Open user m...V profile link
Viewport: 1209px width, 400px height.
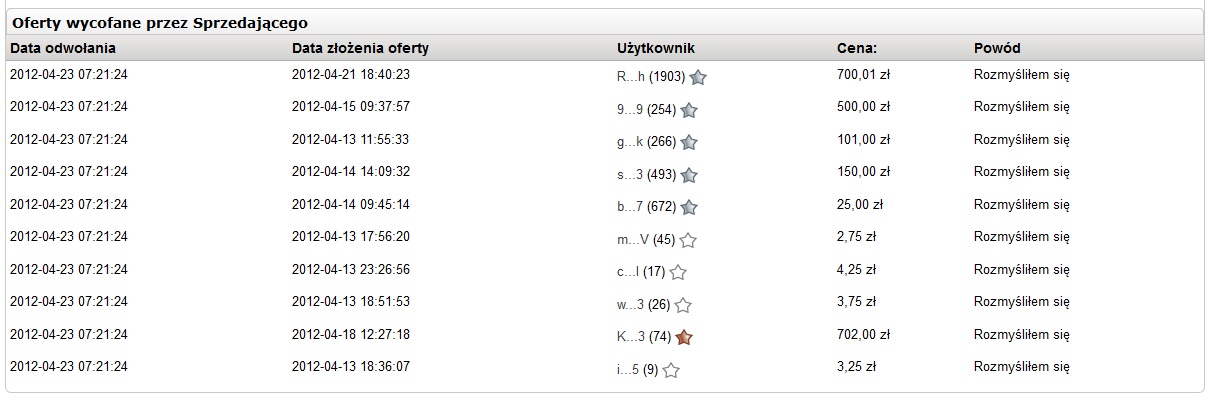coord(633,238)
